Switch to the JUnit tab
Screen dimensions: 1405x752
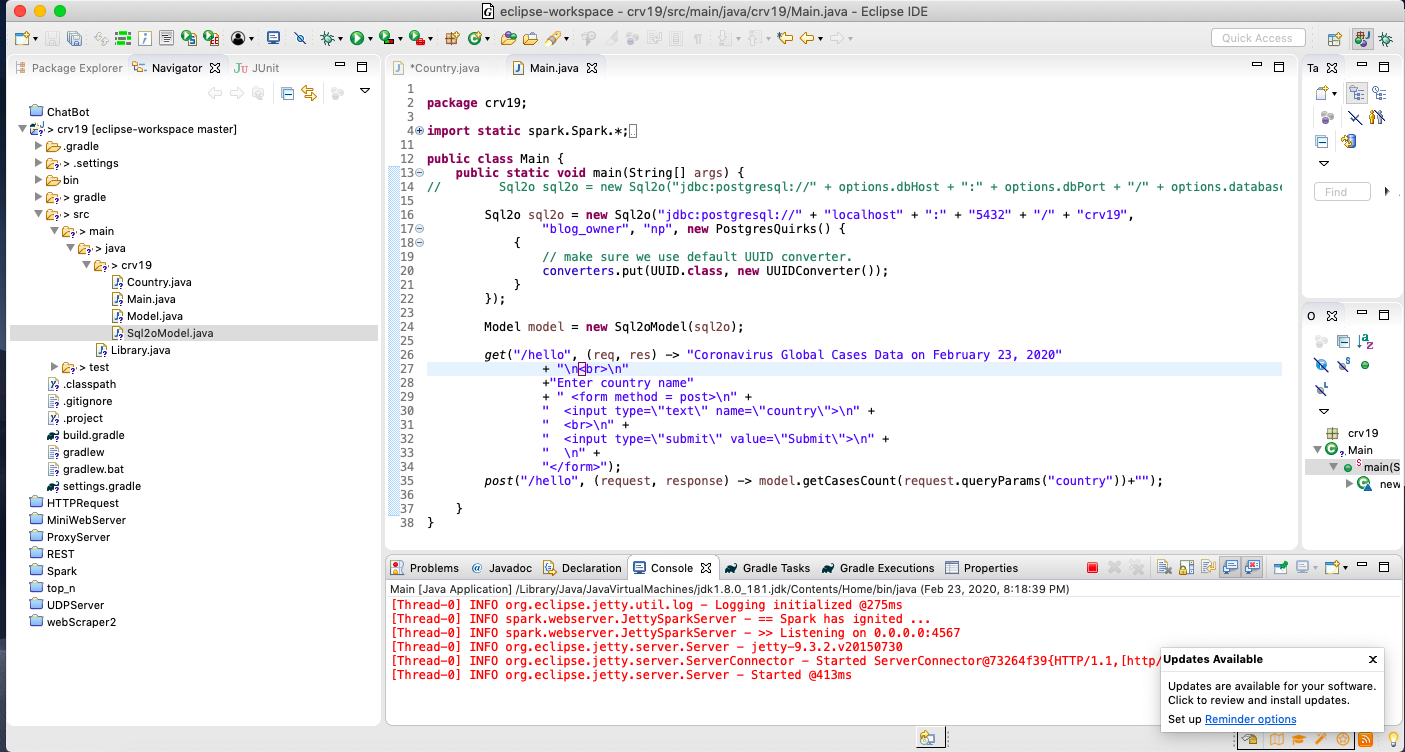[257, 68]
